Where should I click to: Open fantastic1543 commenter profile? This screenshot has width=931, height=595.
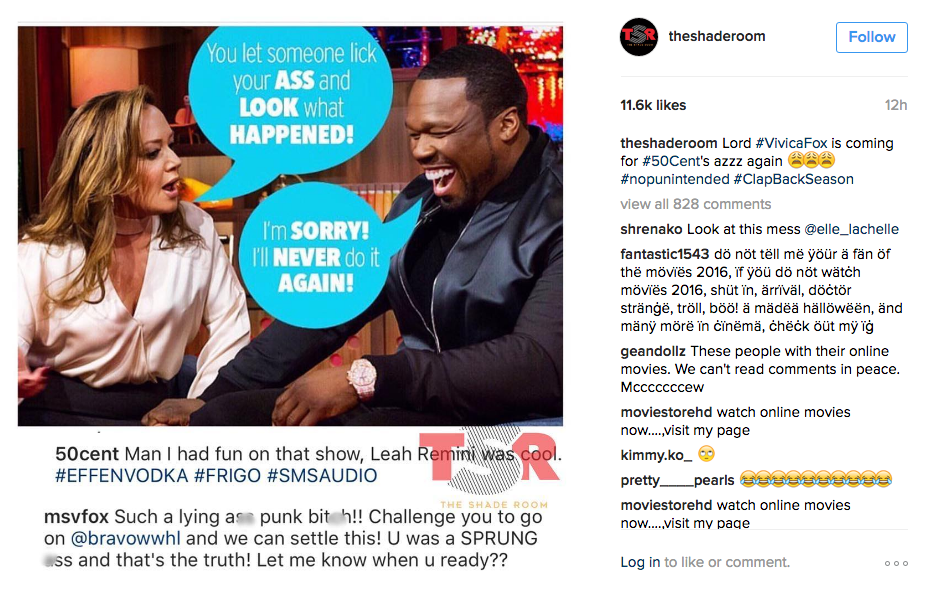point(664,254)
